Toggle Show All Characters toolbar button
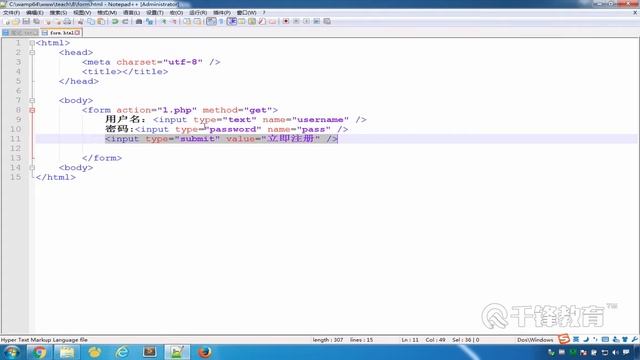640x360 pixels. (x=221, y=21)
